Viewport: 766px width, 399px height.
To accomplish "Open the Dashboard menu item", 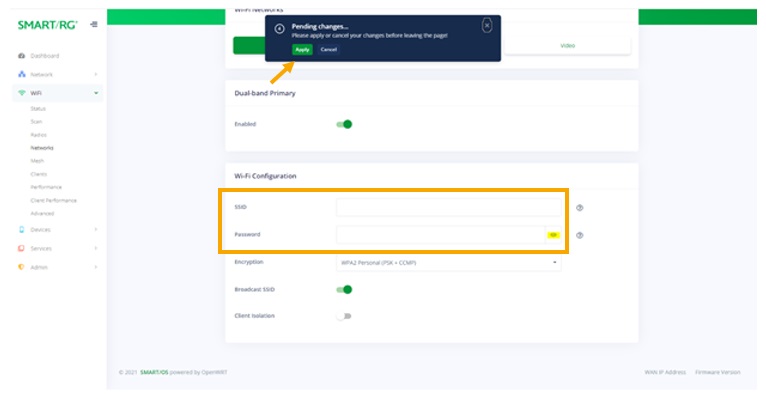I will [x=44, y=56].
